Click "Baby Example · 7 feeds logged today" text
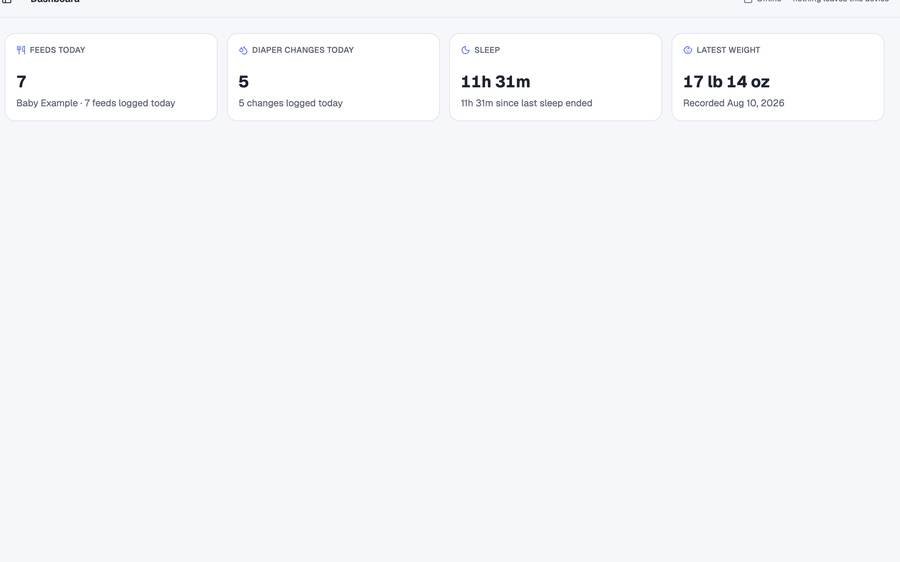900x562 pixels. [96, 103]
